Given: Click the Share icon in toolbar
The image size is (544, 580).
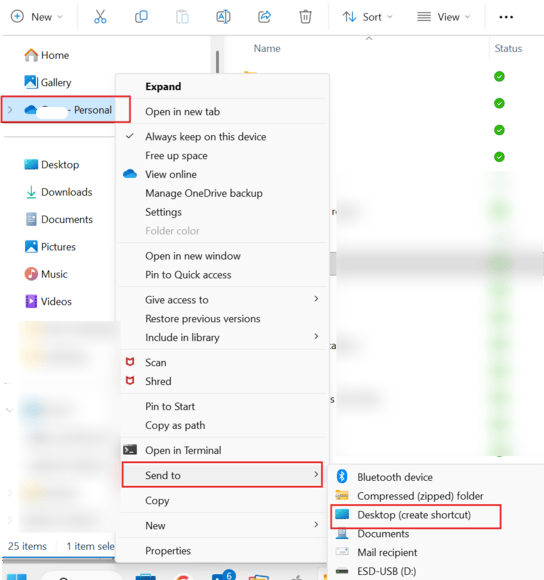Looking at the screenshot, I should coord(264,17).
